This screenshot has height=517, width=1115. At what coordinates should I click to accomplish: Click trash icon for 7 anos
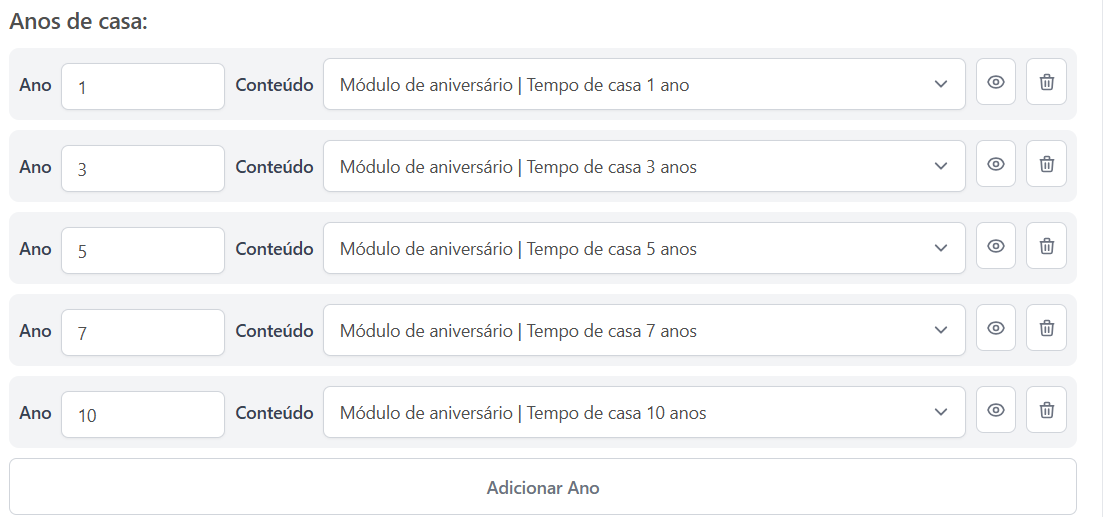click(1046, 329)
